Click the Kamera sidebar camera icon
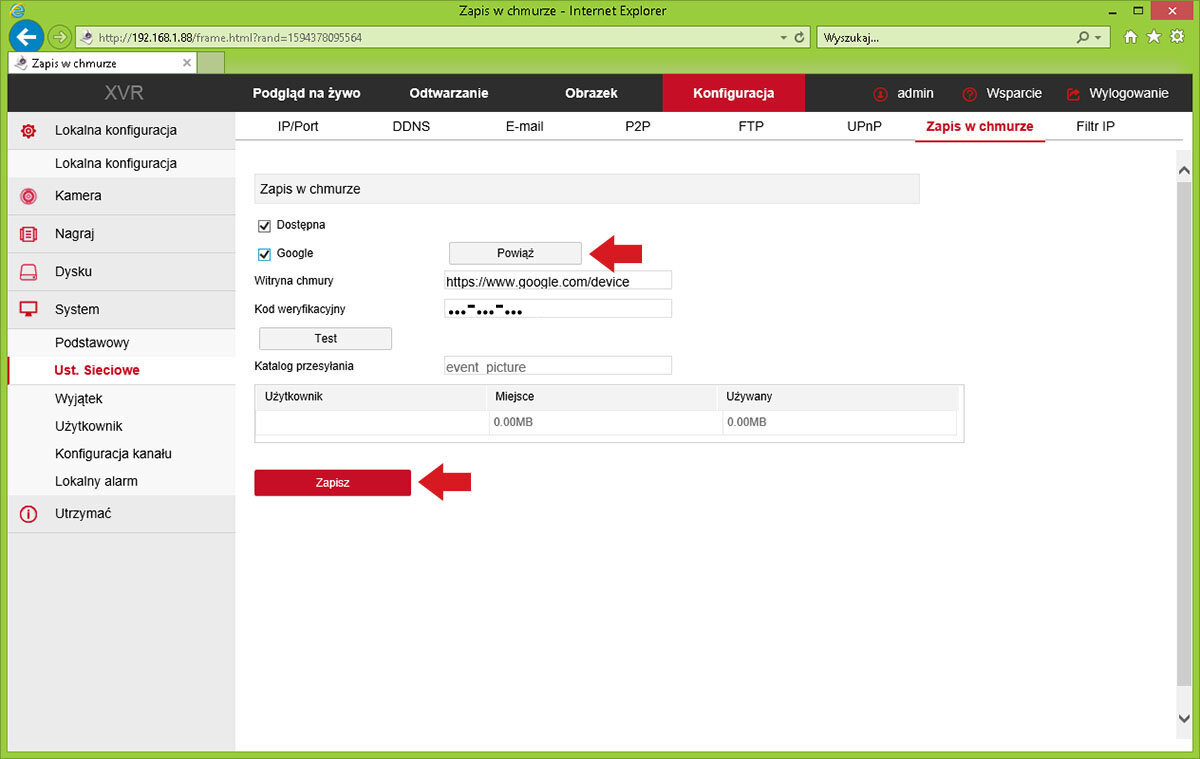The width and height of the screenshot is (1200, 759). pos(29,196)
